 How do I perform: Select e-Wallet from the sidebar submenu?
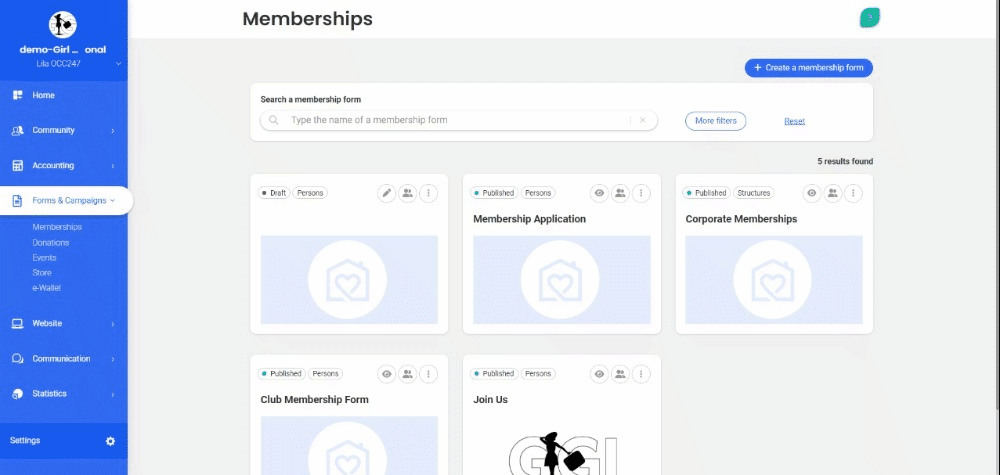[x=47, y=288]
